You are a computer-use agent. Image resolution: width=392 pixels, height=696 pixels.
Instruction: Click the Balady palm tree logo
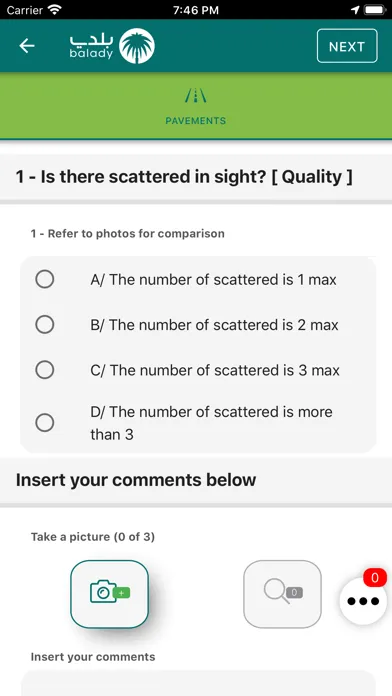pyautogui.click(x=137, y=46)
